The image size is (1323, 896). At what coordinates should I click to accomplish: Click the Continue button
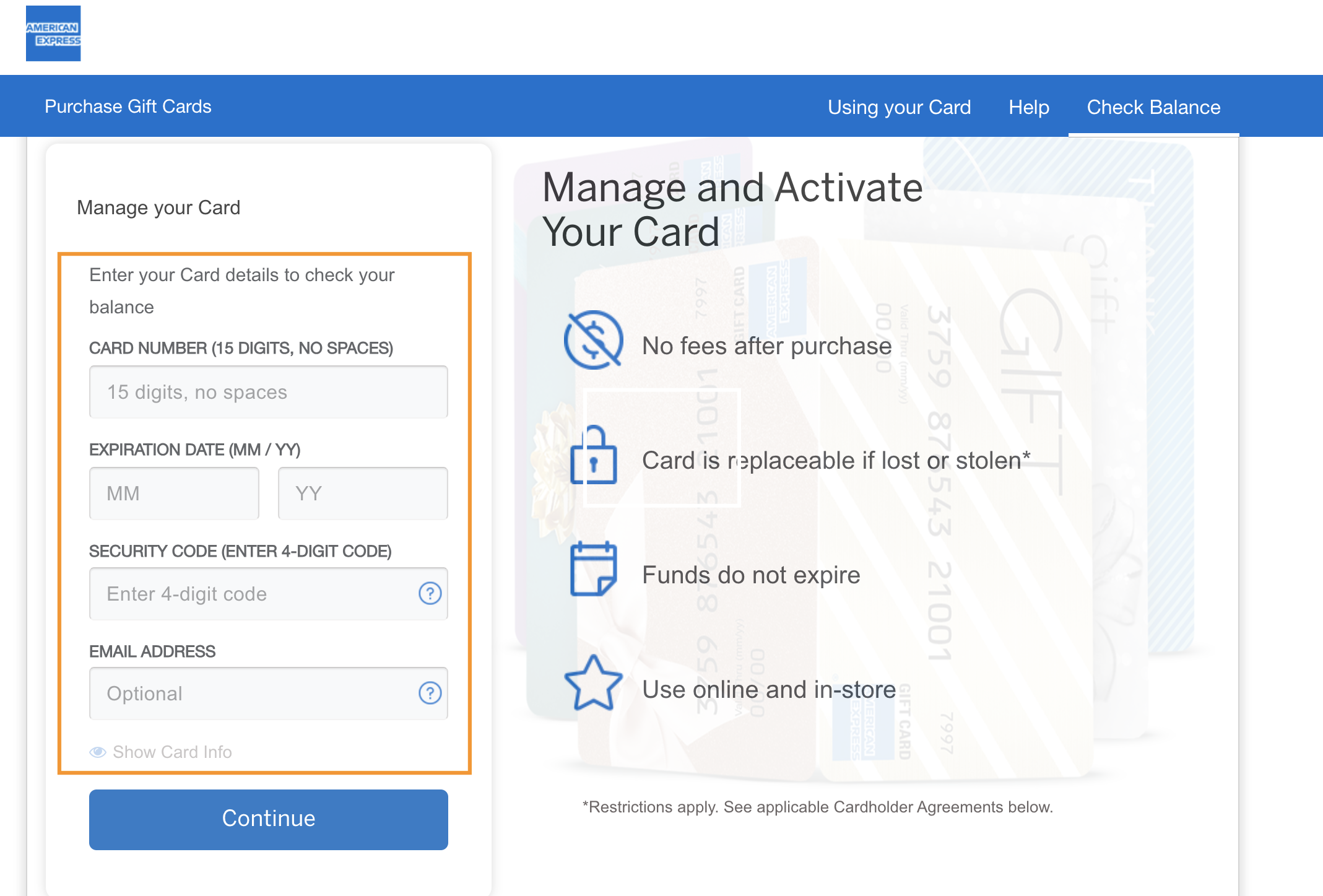tap(267, 819)
